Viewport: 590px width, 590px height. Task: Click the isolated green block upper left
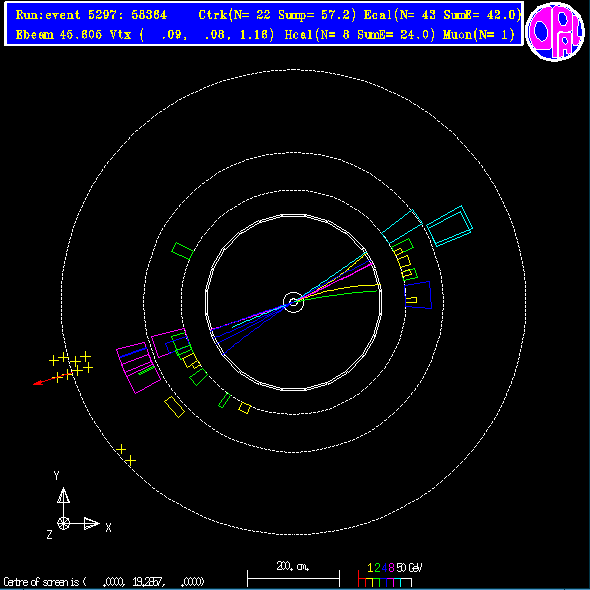point(182,251)
